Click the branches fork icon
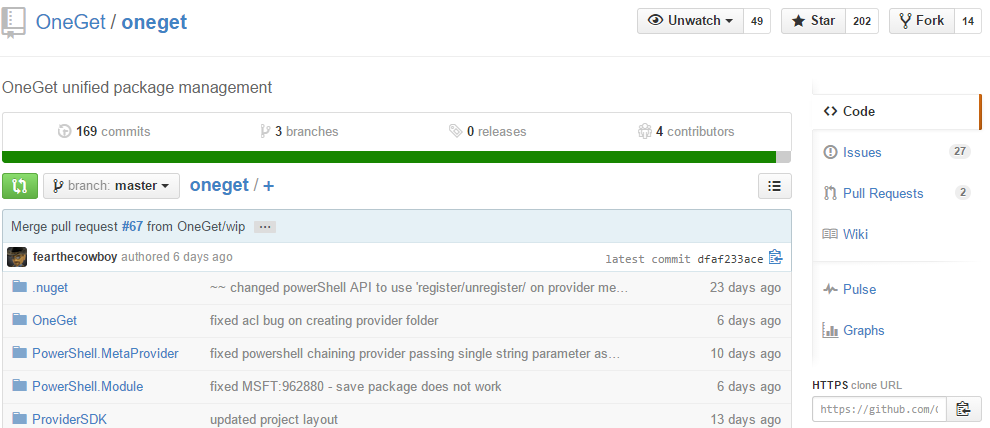Viewport: 990px width, 428px height. (266, 131)
